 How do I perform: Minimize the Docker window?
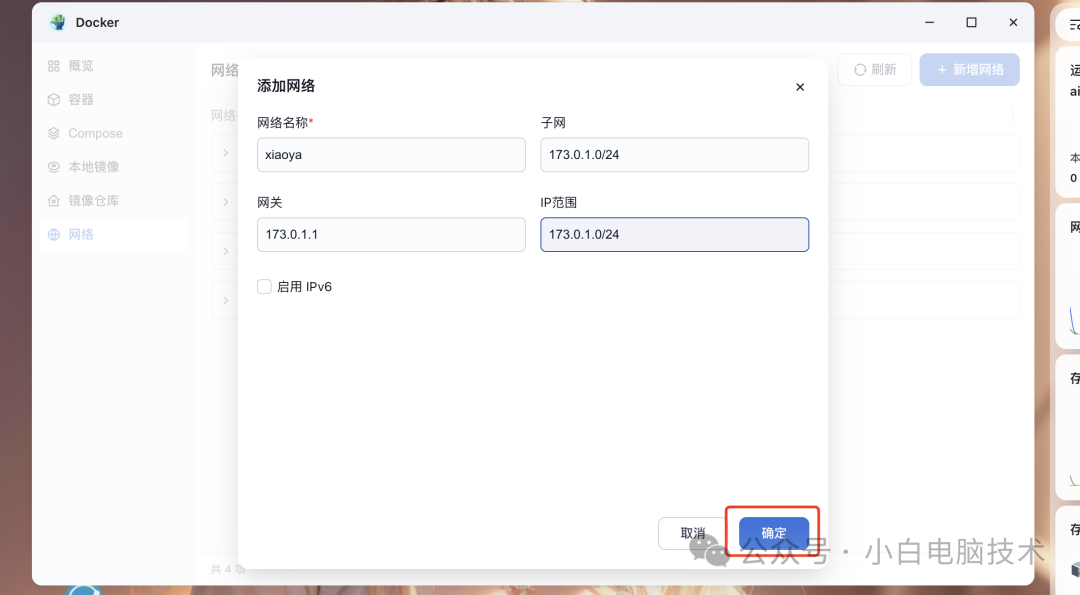[929, 22]
